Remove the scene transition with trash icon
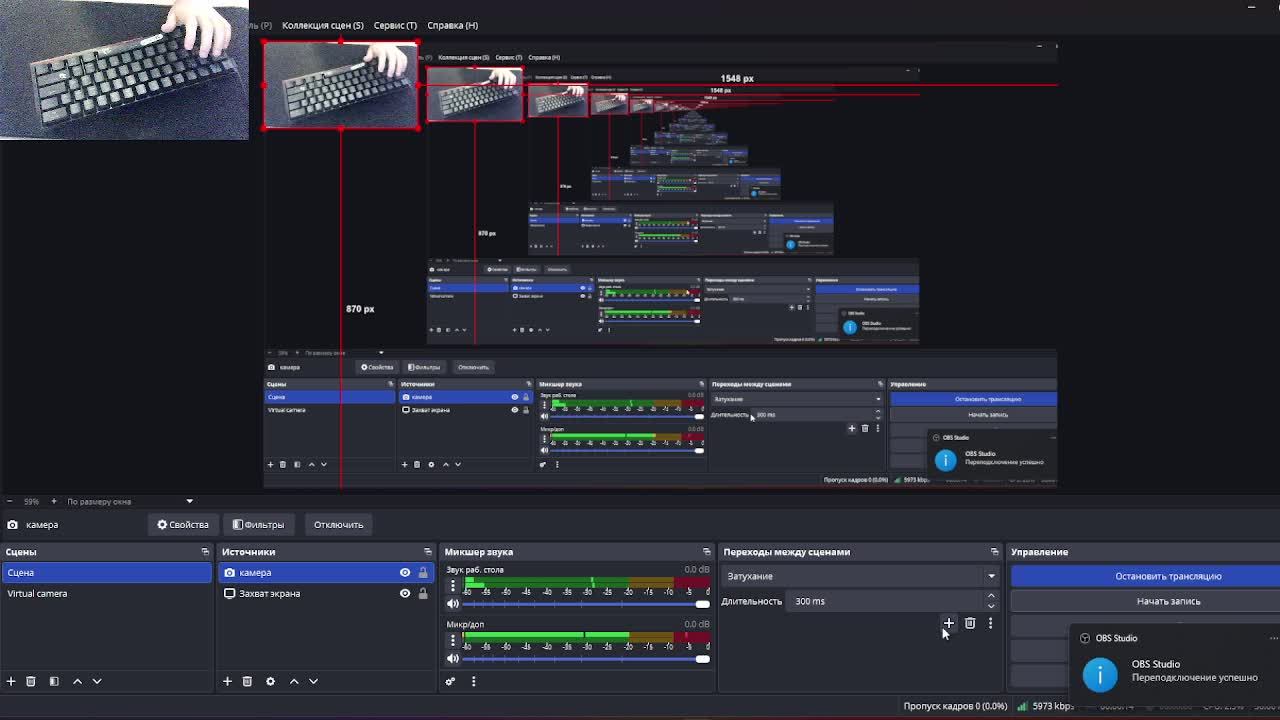 (x=970, y=623)
